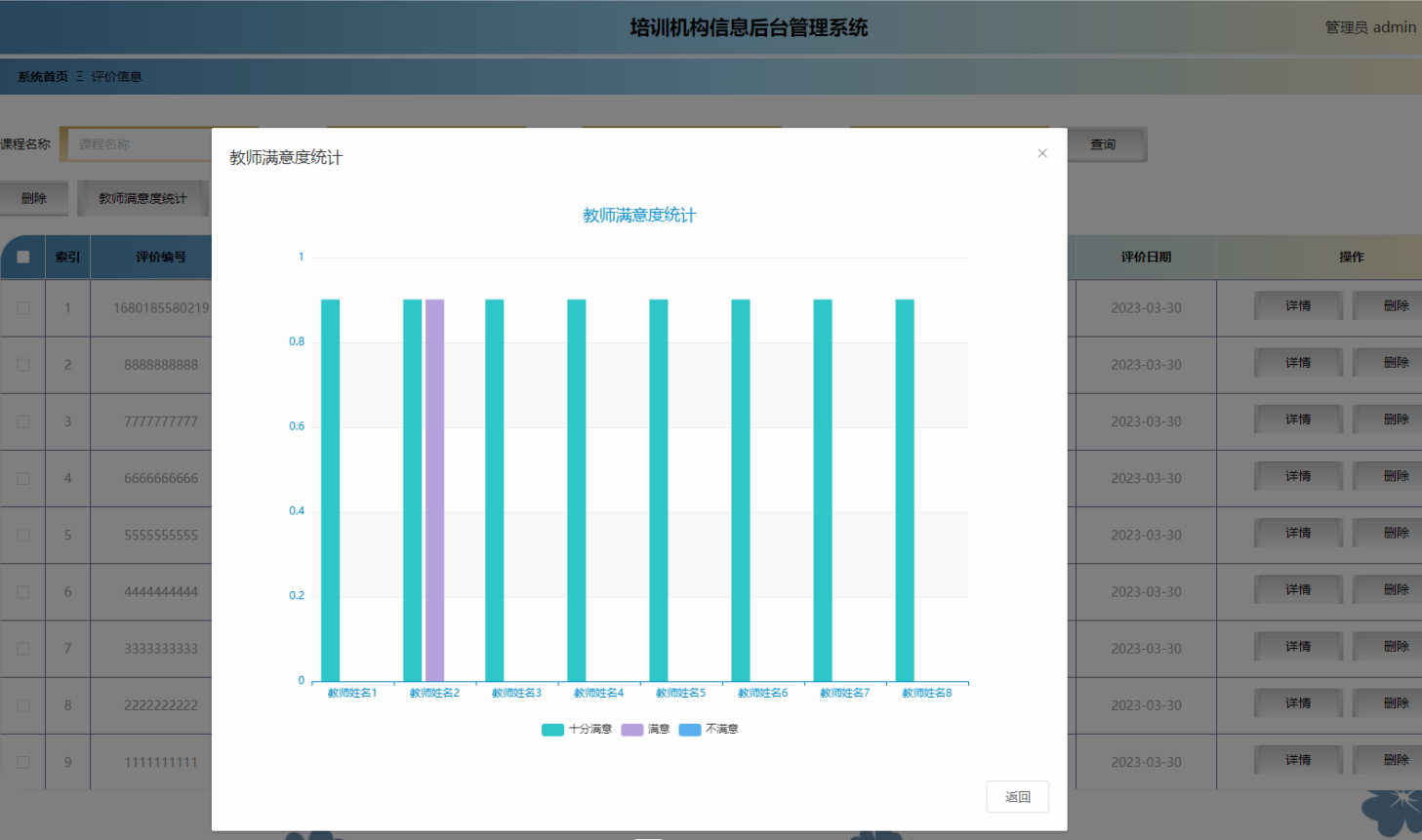Click the 返回 button in dialog
This screenshot has height=840, width=1422.
point(1017,796)
